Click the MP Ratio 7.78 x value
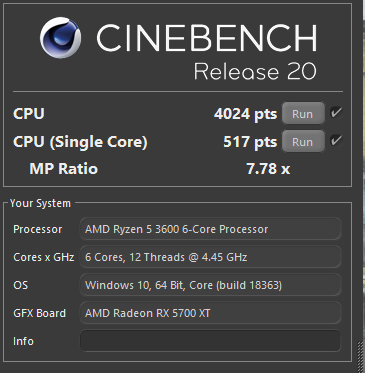Viewport: 365px width, 373px height. tap(268, 169)
